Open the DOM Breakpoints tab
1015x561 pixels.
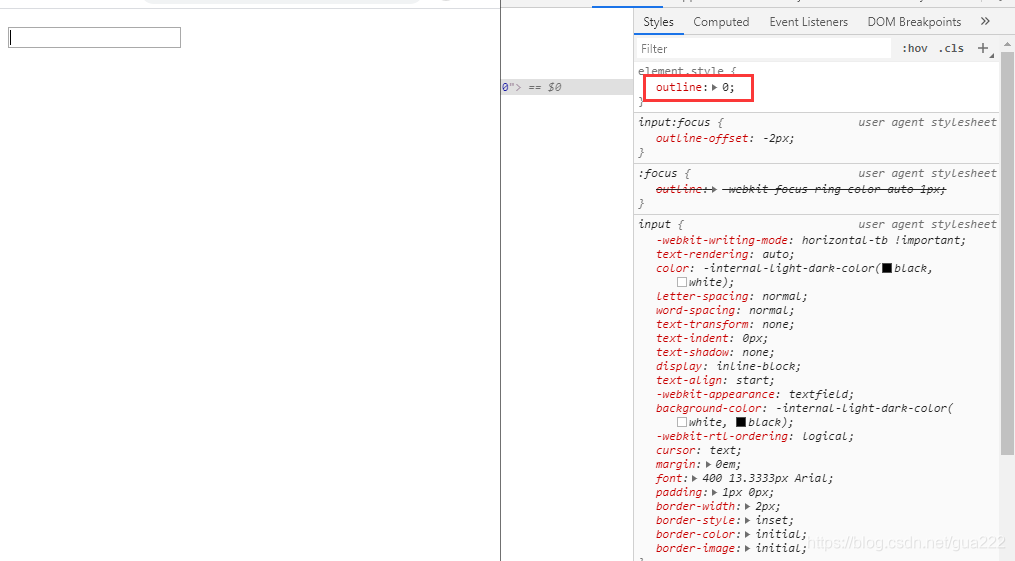[914, 22]
